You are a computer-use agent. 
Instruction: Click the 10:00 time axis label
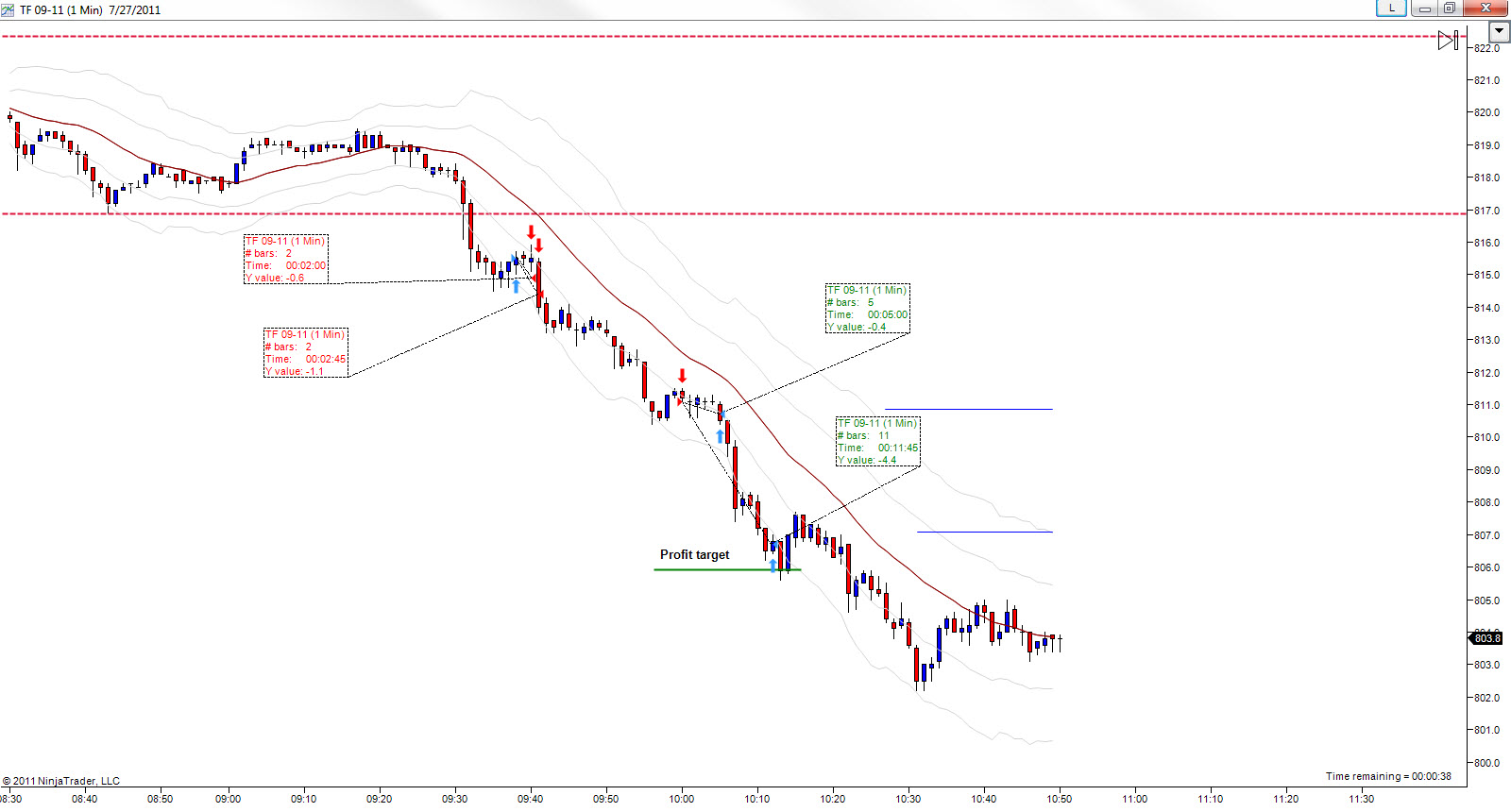pyautogui.click(x=682, y=799)
